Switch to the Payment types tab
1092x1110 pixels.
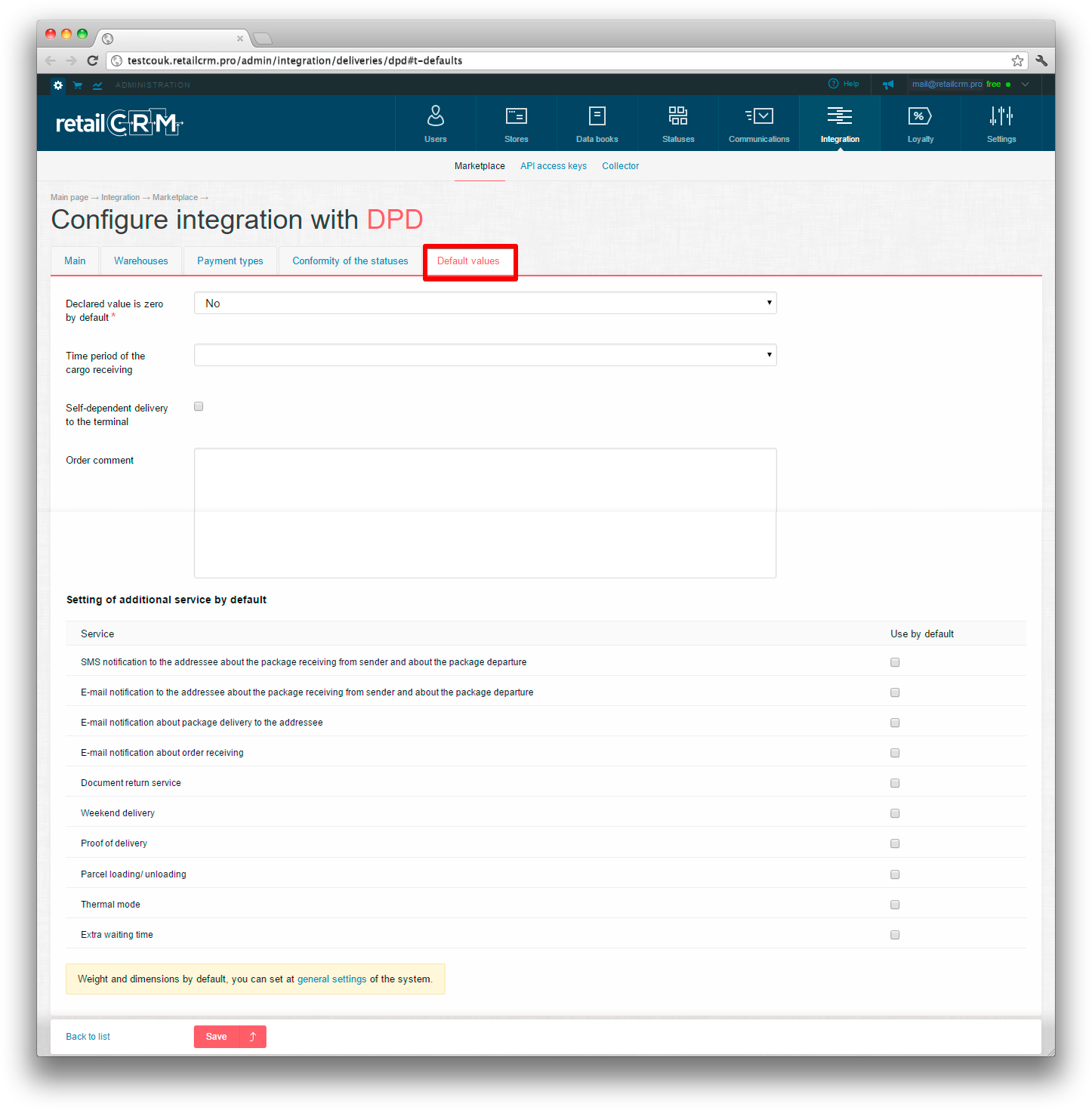(x=230, y=261)
